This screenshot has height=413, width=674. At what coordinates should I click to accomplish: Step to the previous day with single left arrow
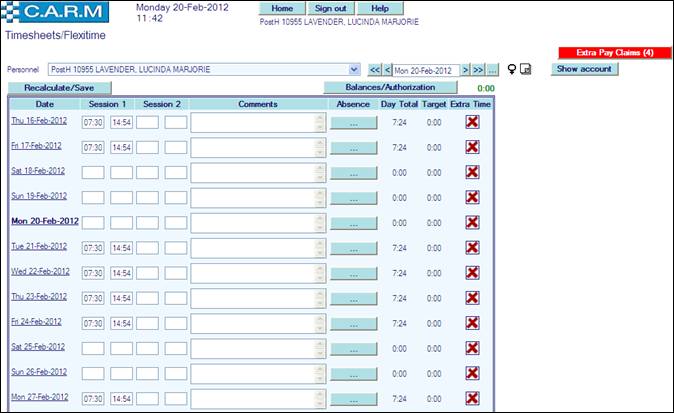pyautogui.click(x=387, y=70)
